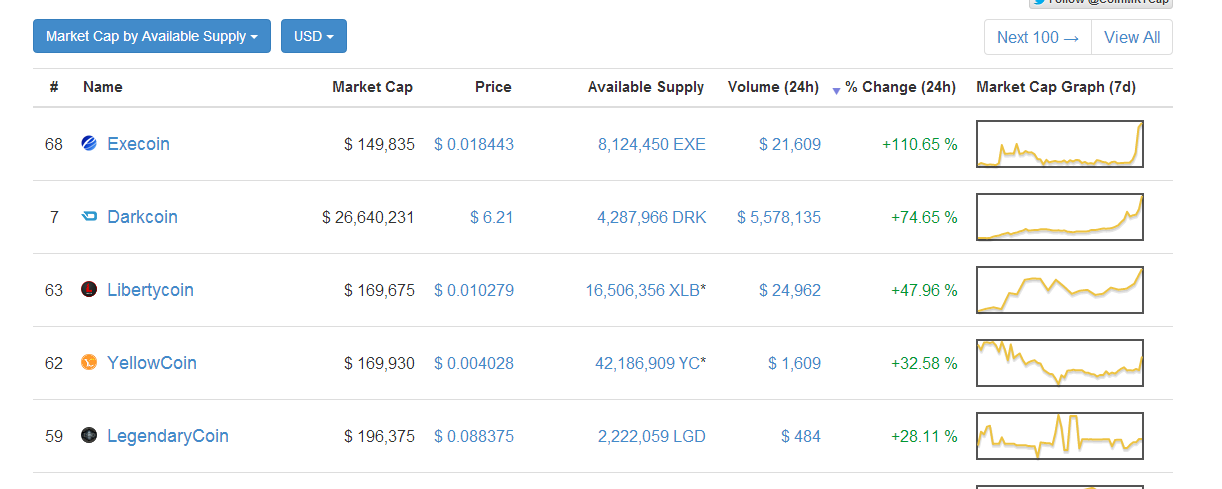This screenshot has width=1222, height=489.
Task: Sort by Volume (24h) column header
Action: pos(774,87)
